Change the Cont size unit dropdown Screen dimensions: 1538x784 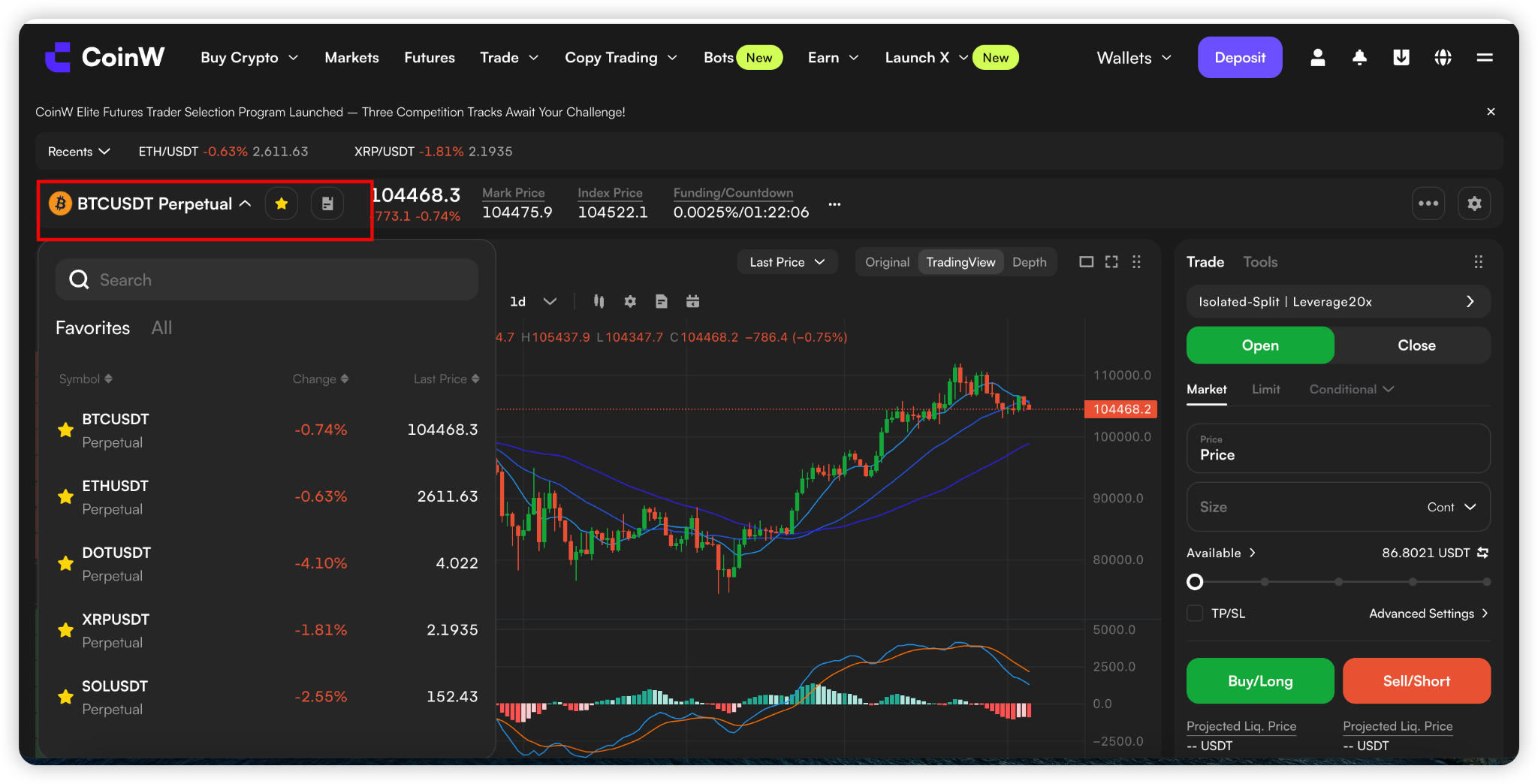(x=1452, y=507)
